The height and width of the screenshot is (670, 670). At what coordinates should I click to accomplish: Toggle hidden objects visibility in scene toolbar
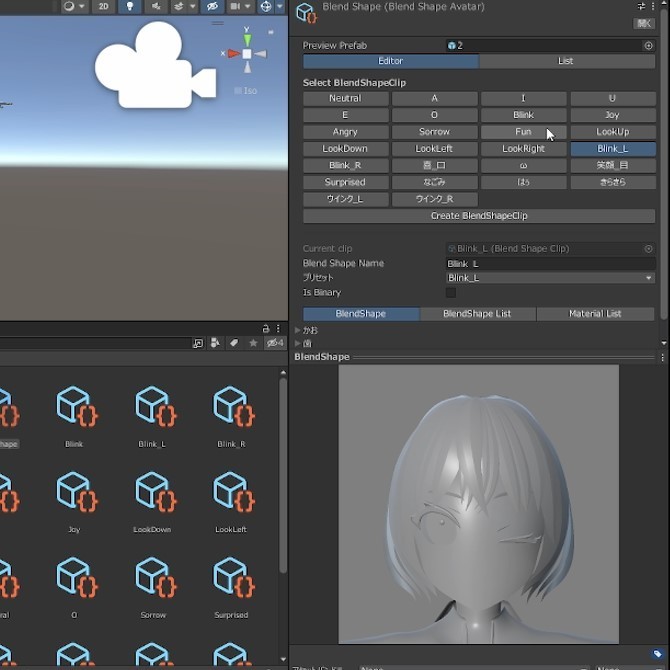point(212,6)
